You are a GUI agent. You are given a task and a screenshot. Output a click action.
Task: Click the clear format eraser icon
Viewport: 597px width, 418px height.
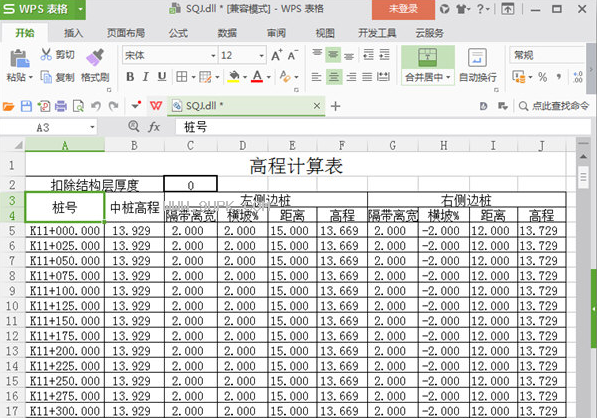point(285,77)
